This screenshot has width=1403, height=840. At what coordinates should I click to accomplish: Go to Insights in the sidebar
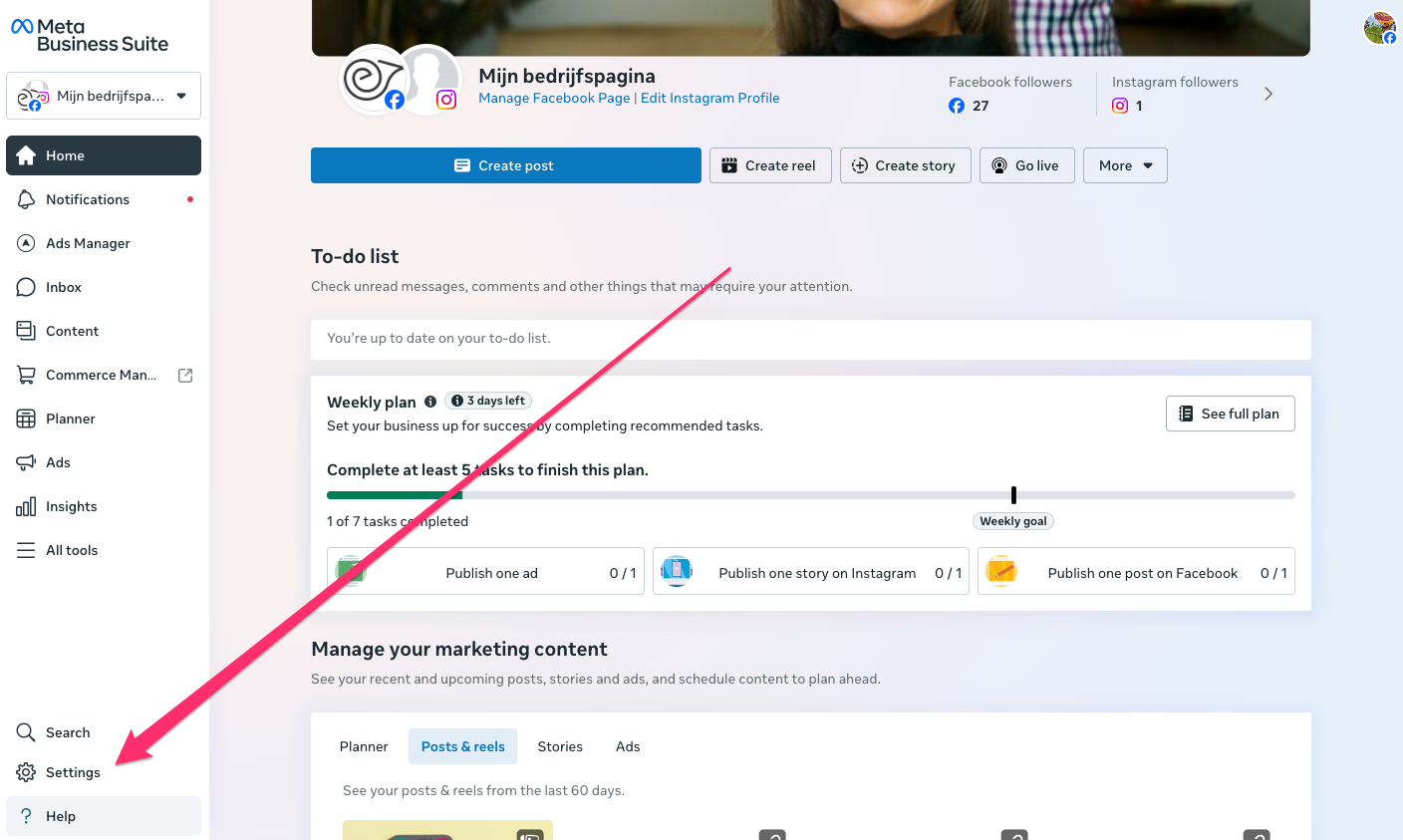pyautogui.click(x=104, y=506)
